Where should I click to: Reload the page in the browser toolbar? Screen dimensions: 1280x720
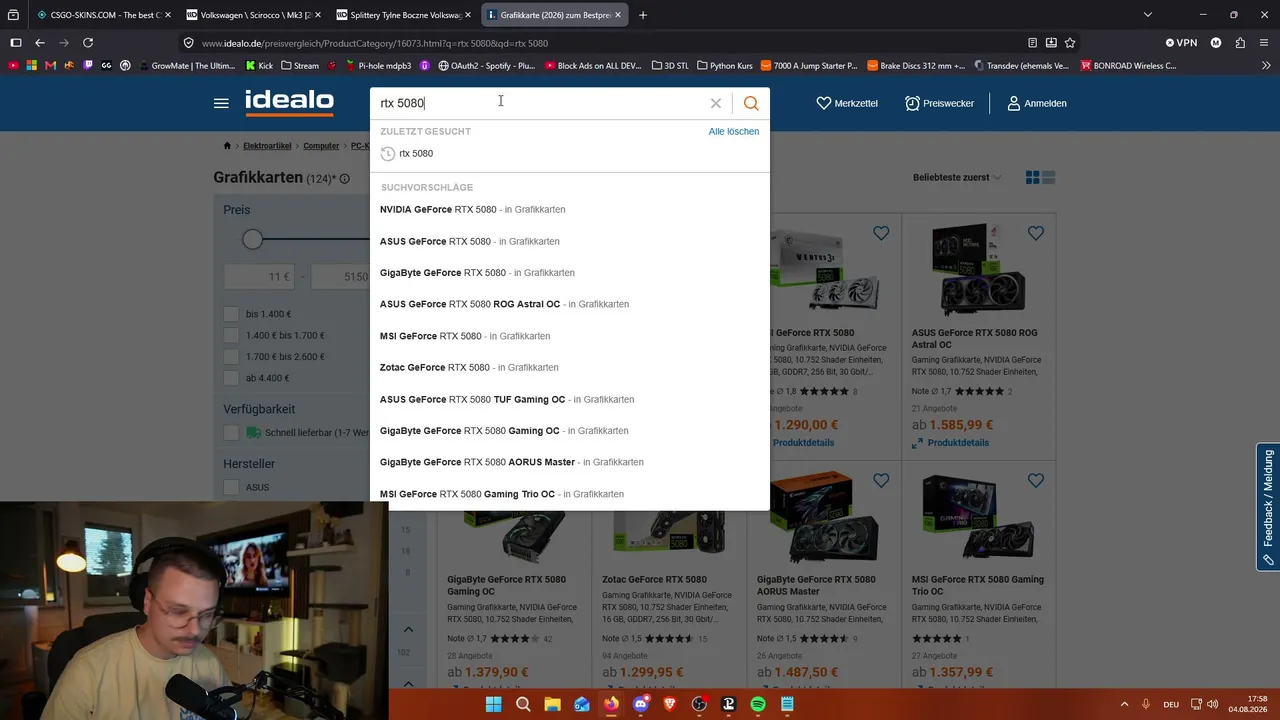[88, 43]
